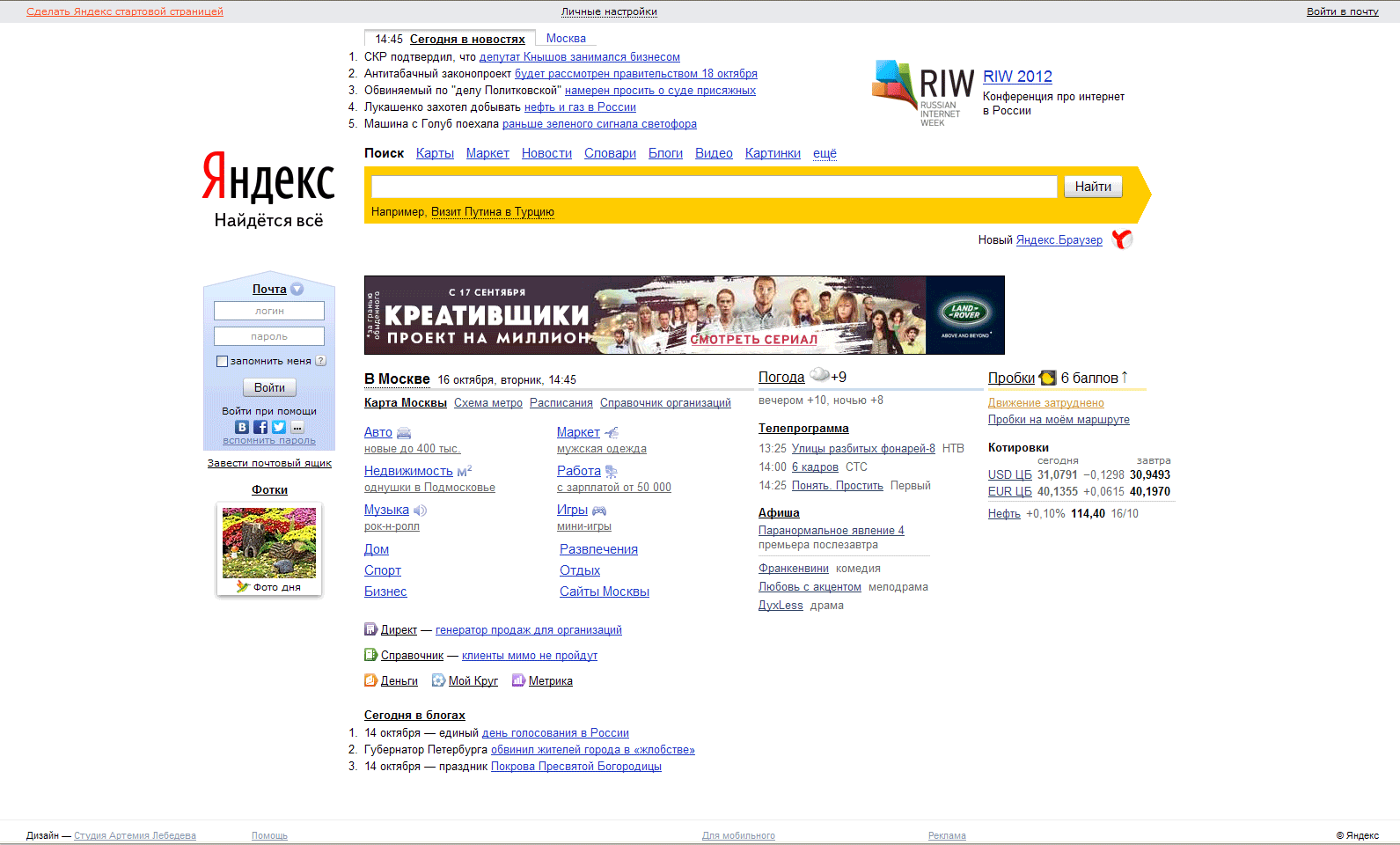Click the Метрика chart icon

click(518, 680)
